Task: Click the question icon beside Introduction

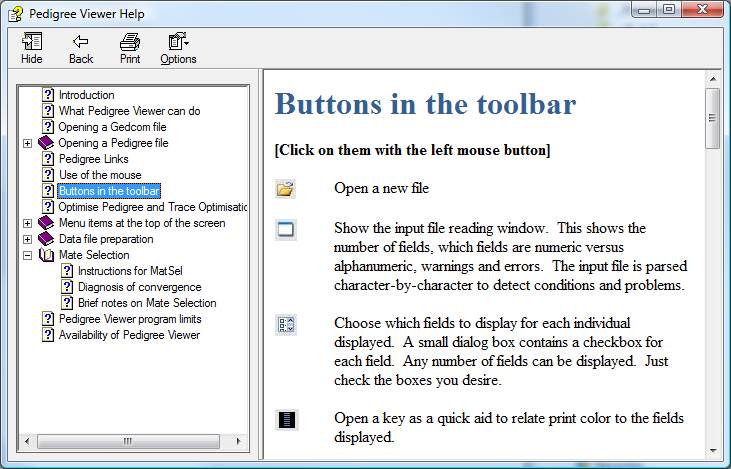Action: coord(48,95)
